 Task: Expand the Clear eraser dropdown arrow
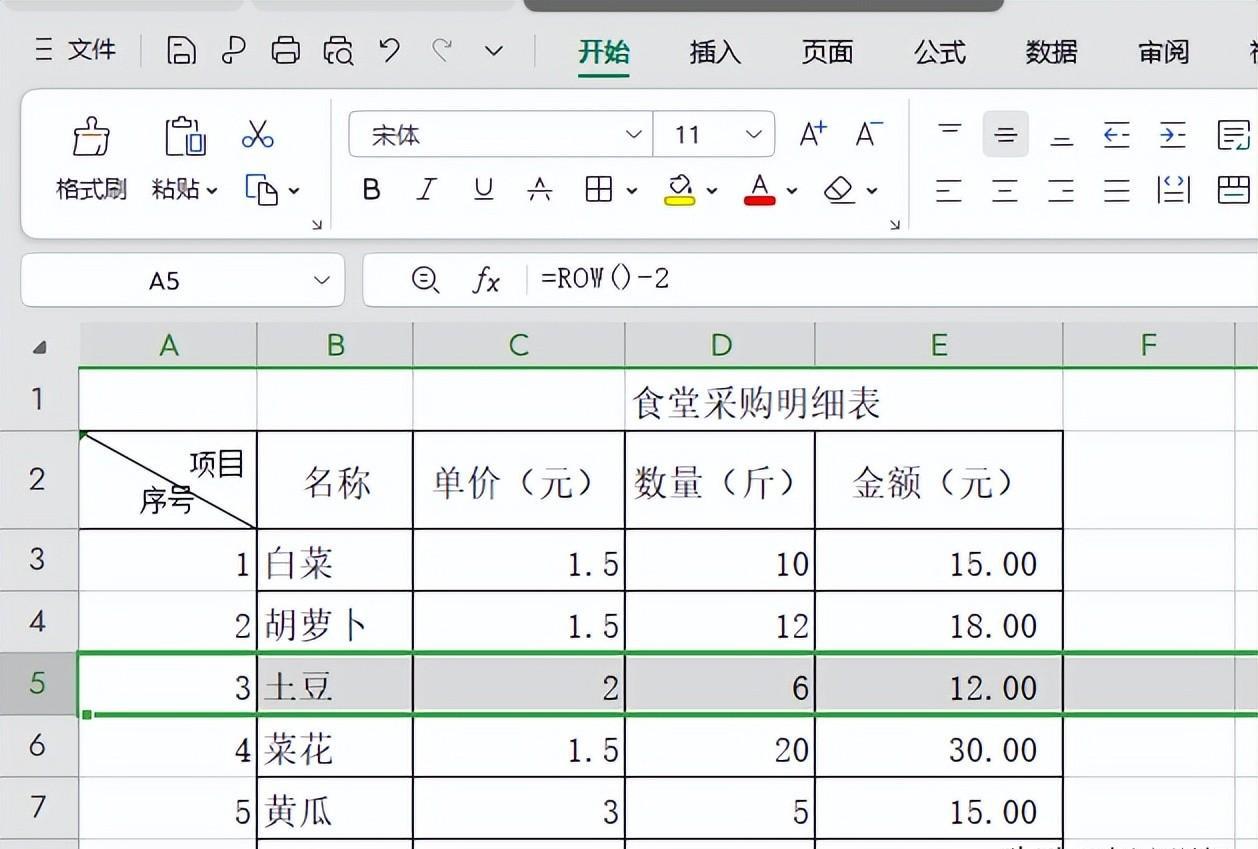(872, 190)
